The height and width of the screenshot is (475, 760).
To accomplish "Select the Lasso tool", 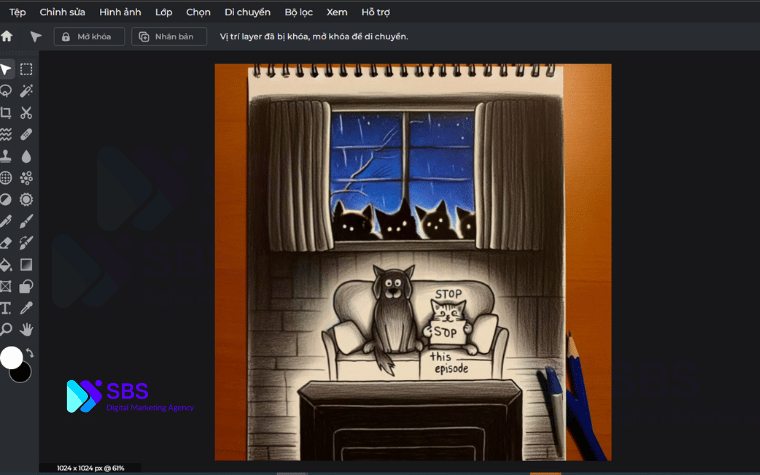I will click(6, 91).
